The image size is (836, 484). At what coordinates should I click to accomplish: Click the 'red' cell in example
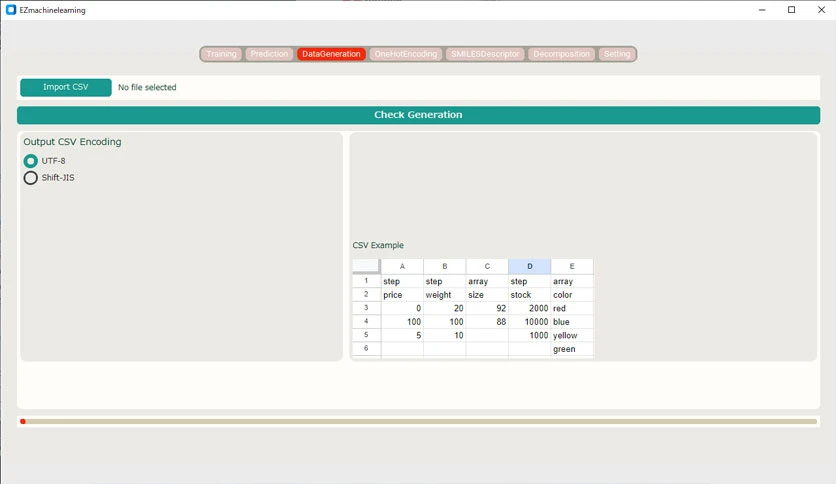click(572, 308)
